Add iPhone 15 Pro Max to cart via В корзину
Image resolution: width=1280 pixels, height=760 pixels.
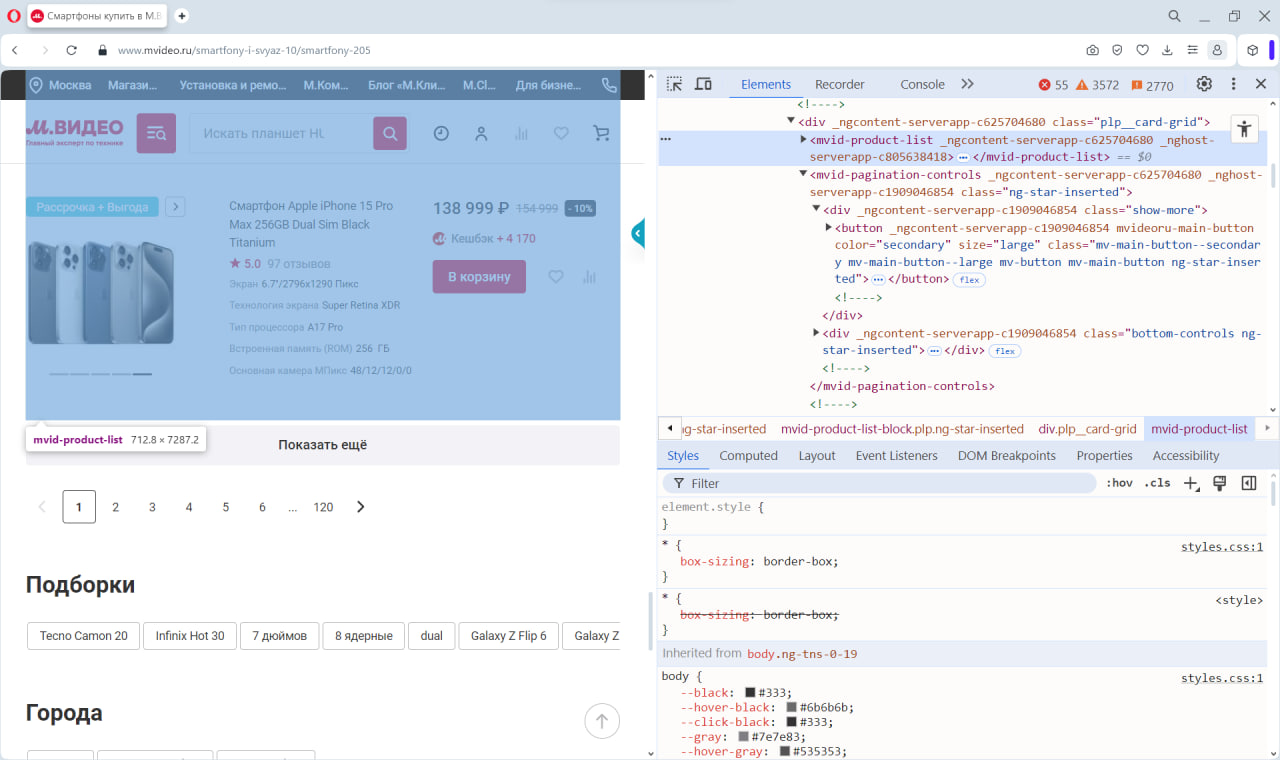coord(479,276)
